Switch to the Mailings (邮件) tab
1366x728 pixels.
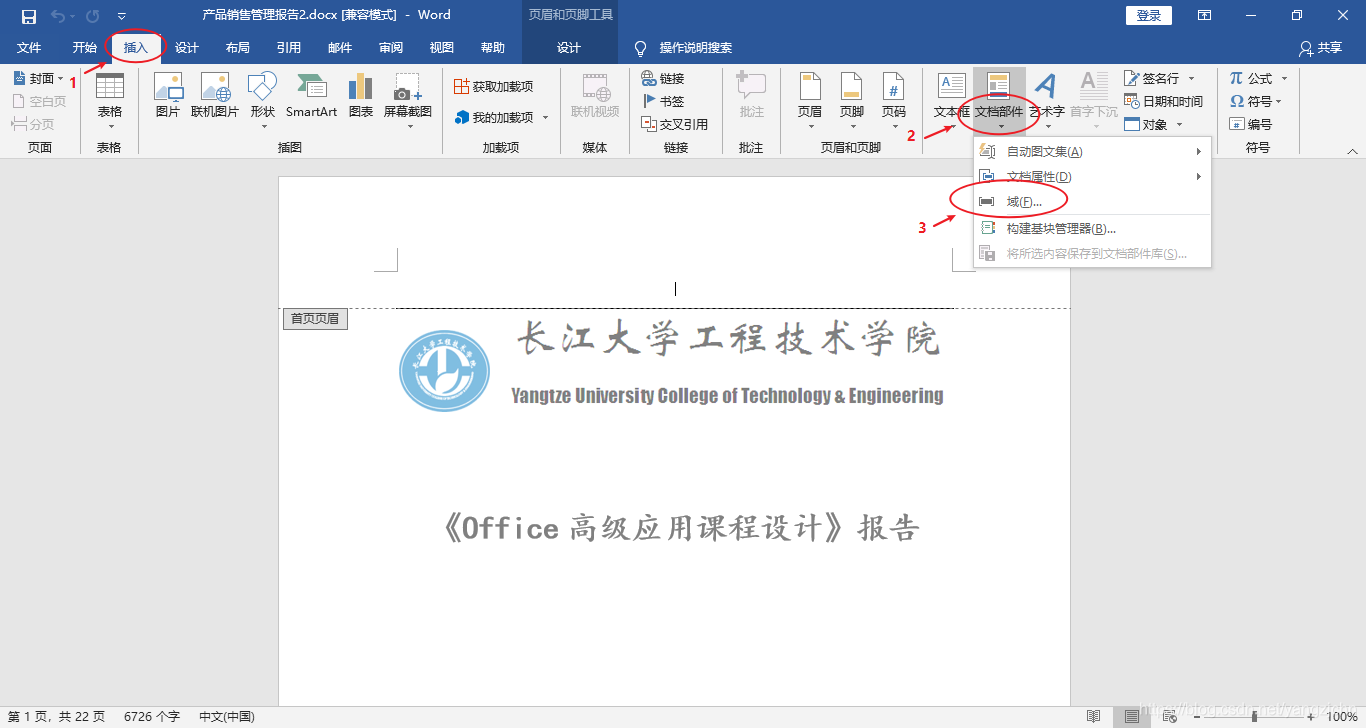(340, 48)
